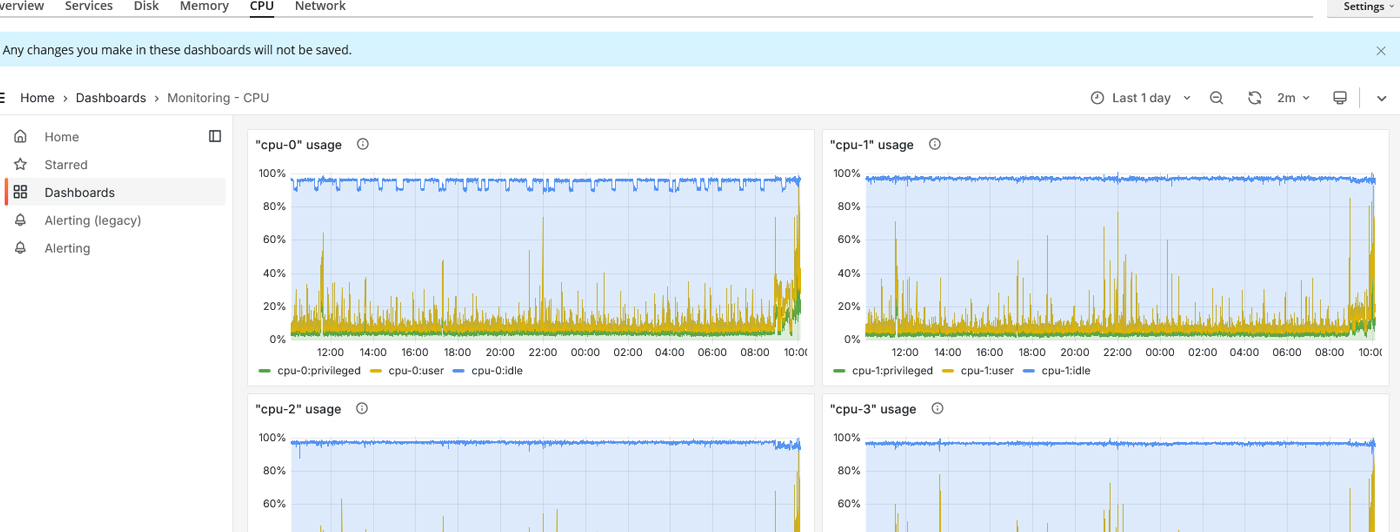The image size is (1400, 532).
Task: Expand the top-right toolbar chevron
Action: pos(1381,98)
